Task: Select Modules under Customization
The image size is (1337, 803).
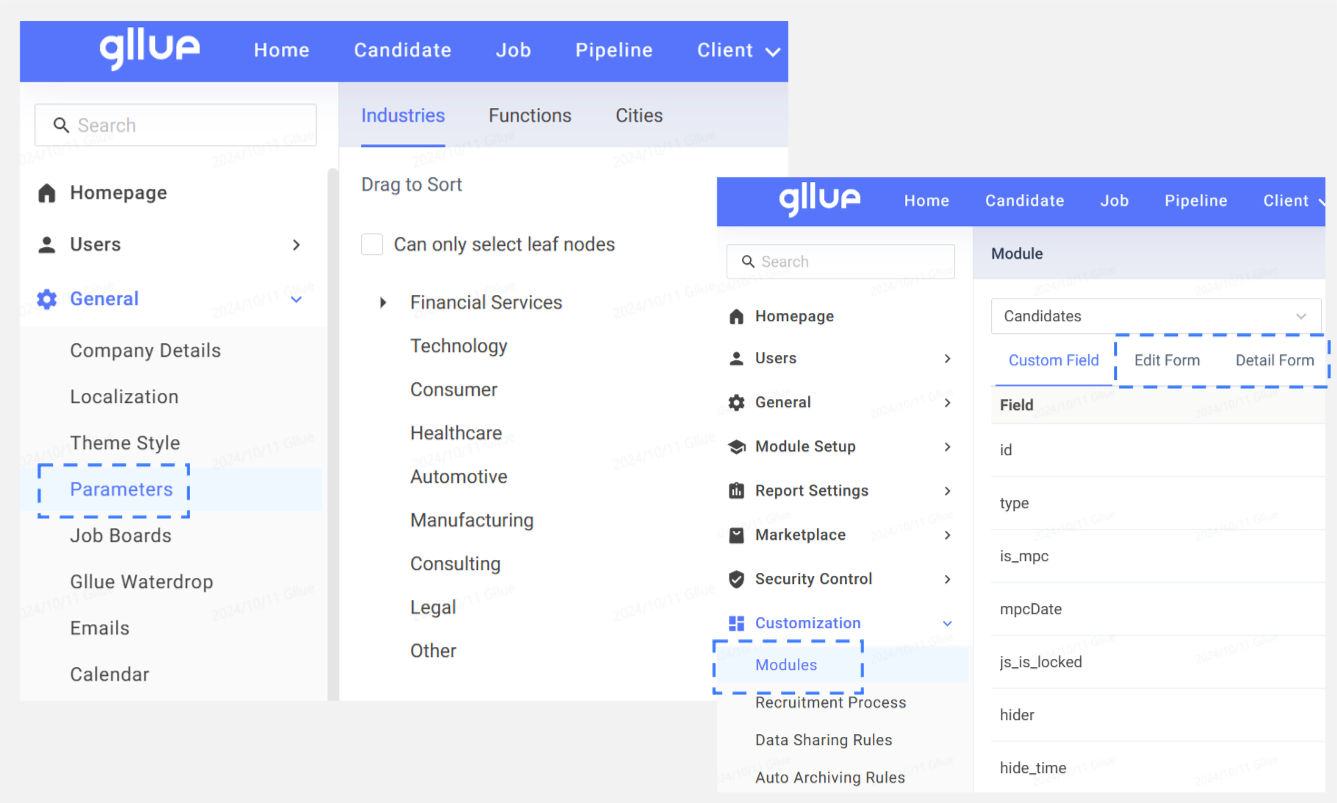Action: click(786, 665)
